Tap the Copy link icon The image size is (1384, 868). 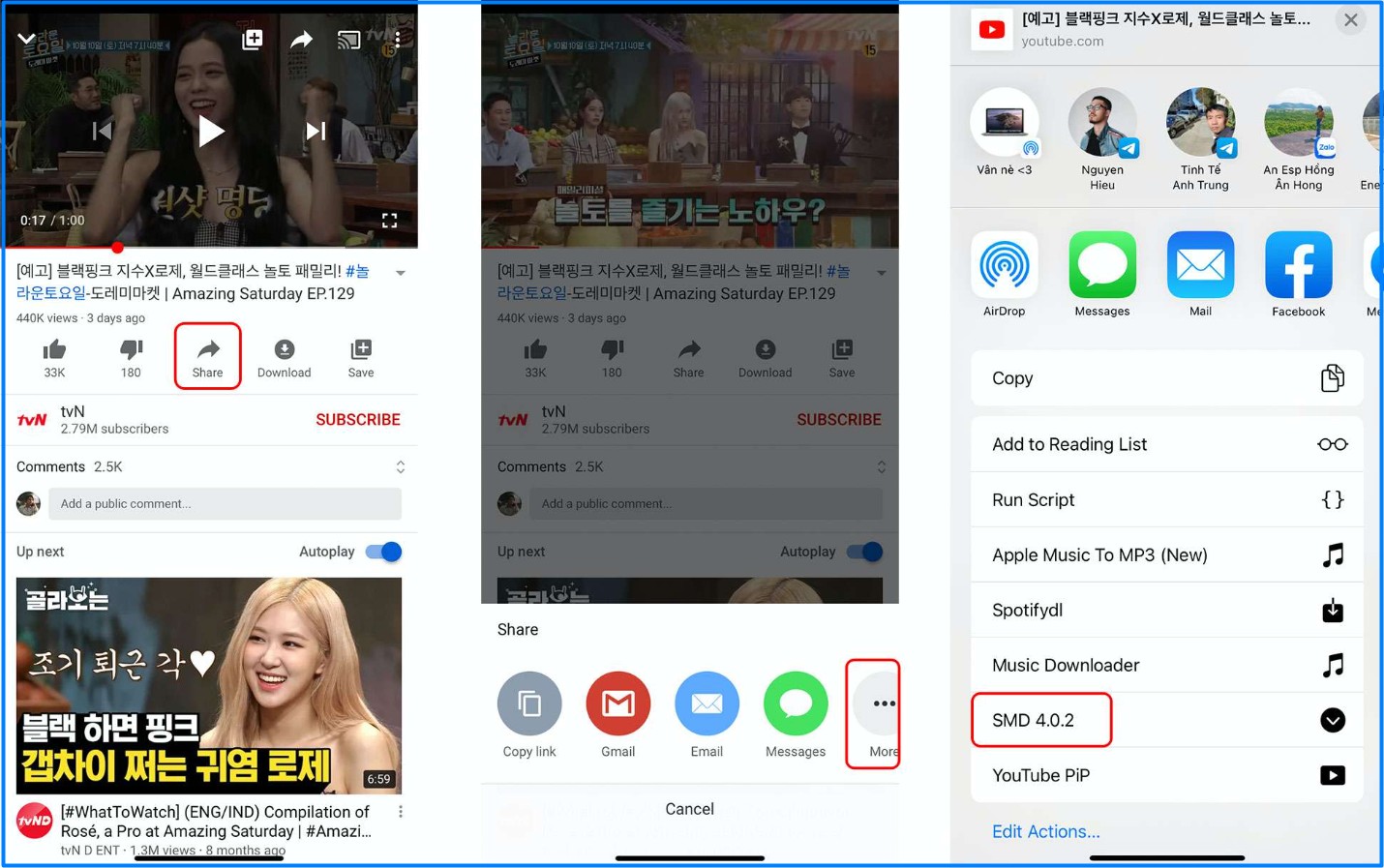coord(529,703)
